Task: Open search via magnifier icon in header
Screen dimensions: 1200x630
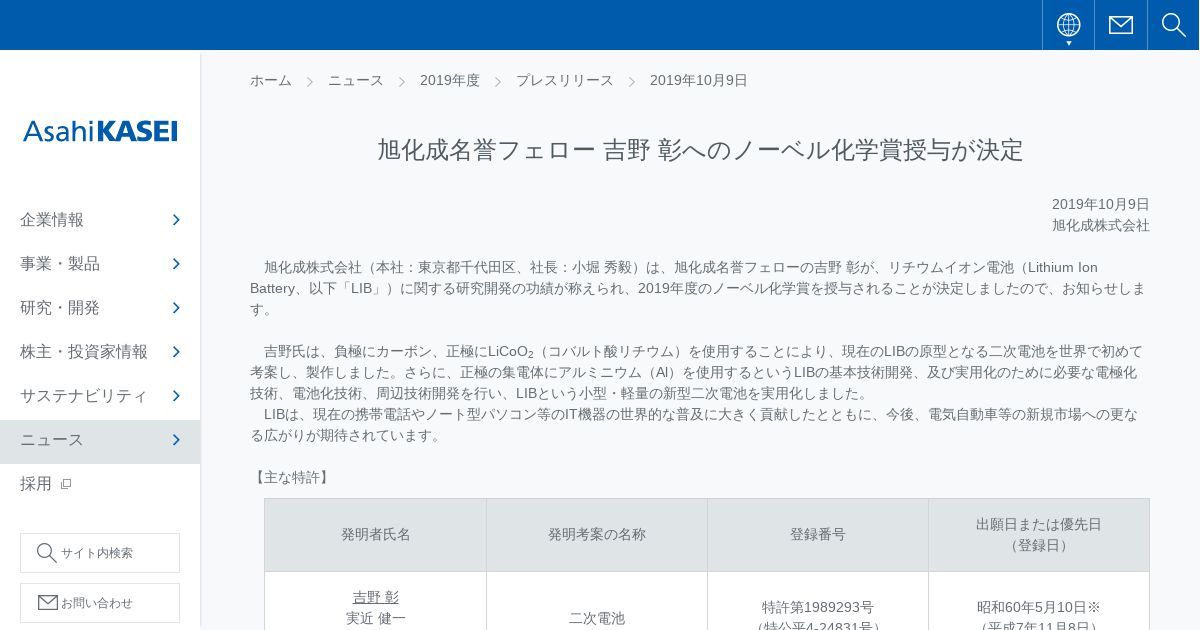Action: click(1174, 25)
